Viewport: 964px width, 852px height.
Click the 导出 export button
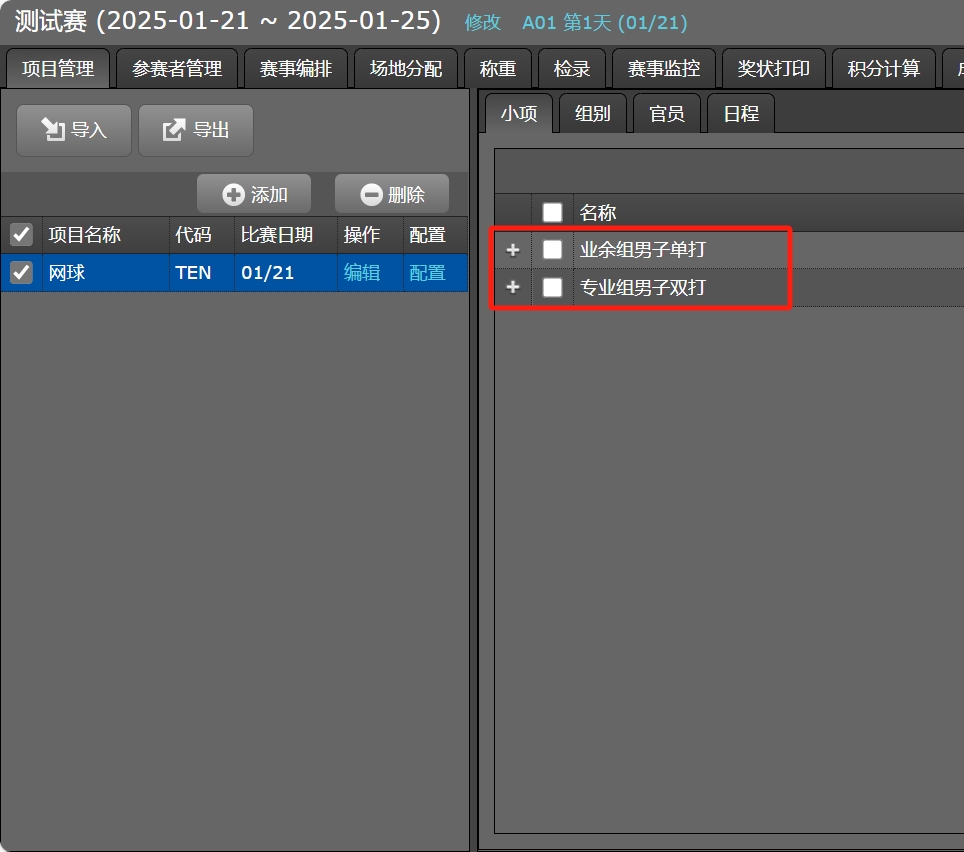pyautogui.click(x=196, y=130)
